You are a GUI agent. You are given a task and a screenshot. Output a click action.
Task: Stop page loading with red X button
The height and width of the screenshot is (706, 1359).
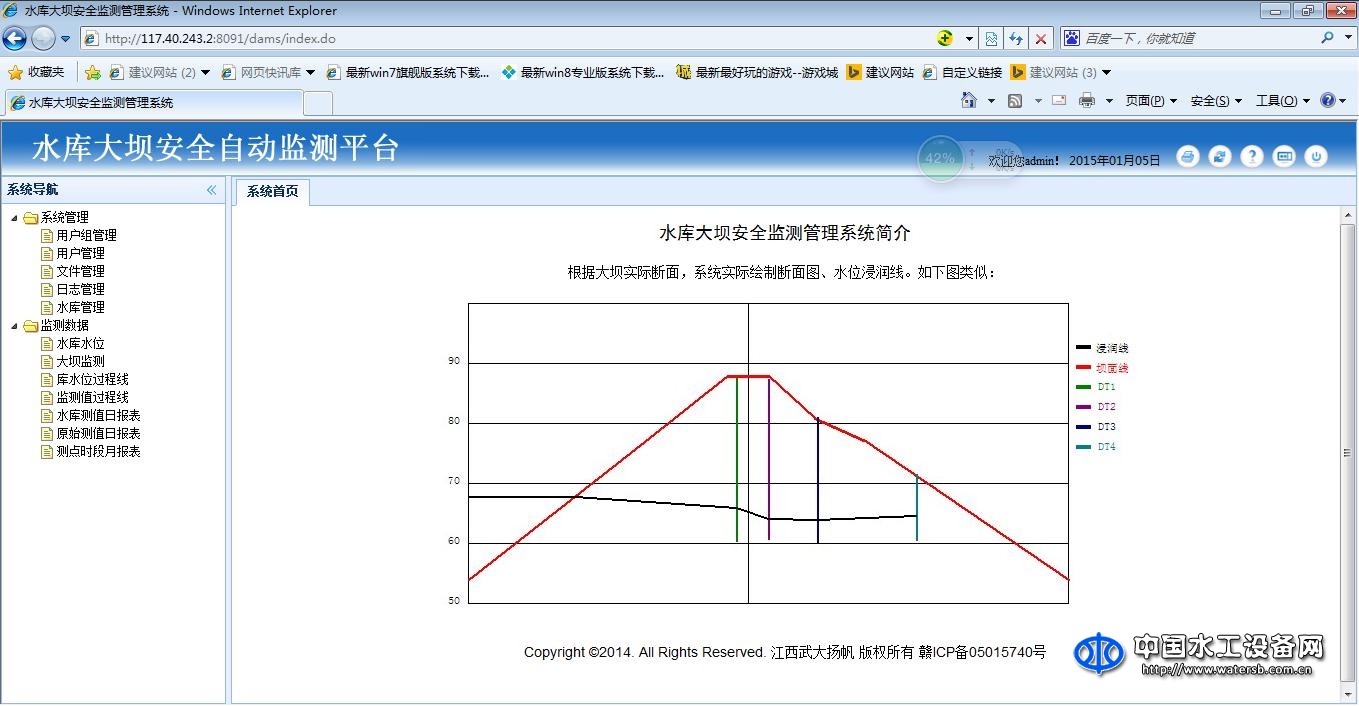[1041, 39]
